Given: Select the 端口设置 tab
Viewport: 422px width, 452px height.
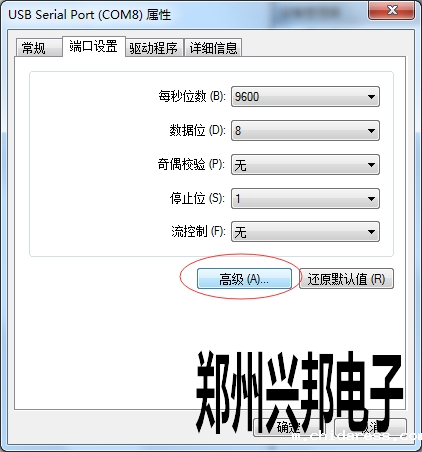Looking at the screenshot, I should point(94,46).
